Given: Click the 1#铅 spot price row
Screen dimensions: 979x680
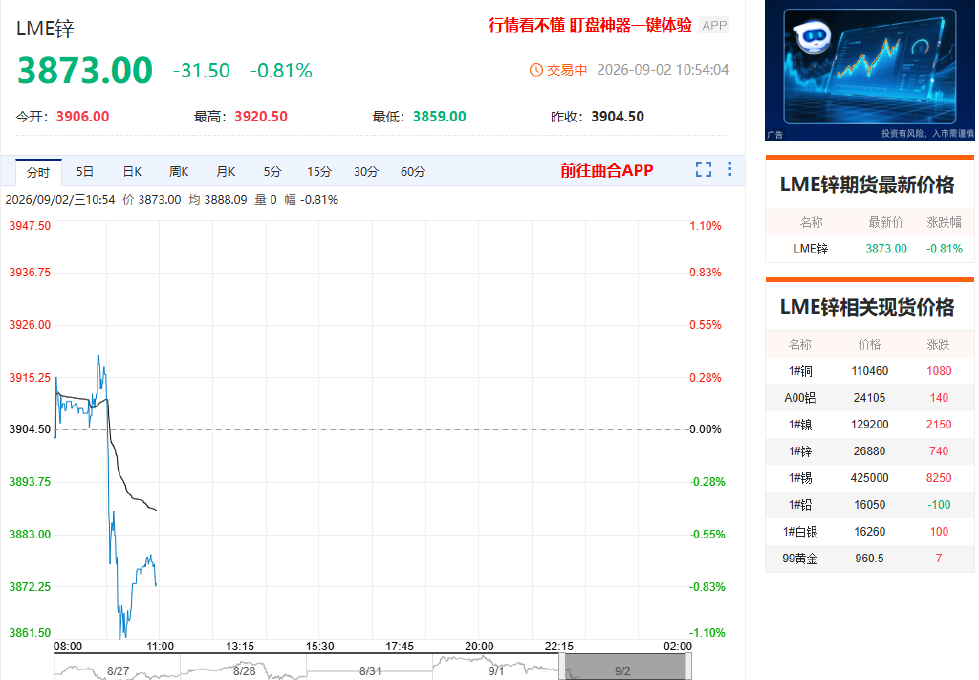Looking at the screenshot, I should click(870, 505).
